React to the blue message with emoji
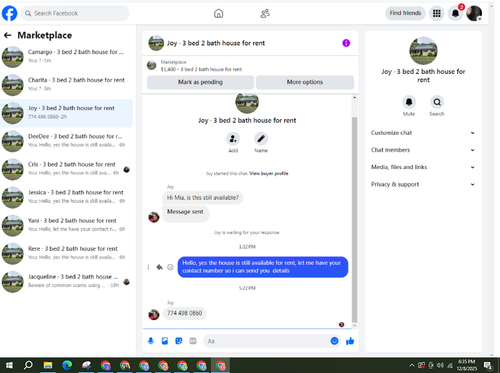 pyautogui.click(x=170, y=267)
